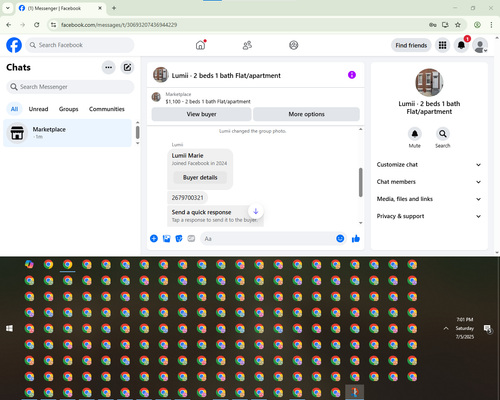Open Buyer details for Lumii Marie
500x400 pixels.
coord(200,177)
